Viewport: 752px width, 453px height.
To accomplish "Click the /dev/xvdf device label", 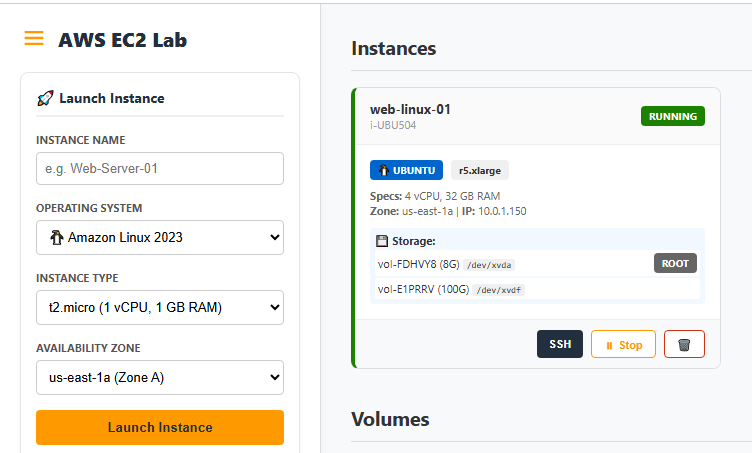I will coord(498,290).
